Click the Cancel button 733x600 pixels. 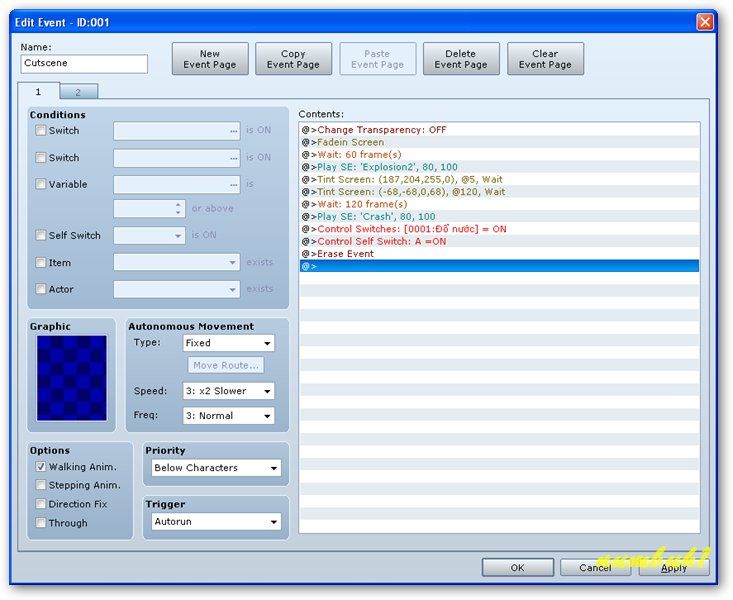pyautogui.click(x=595, y=567)
